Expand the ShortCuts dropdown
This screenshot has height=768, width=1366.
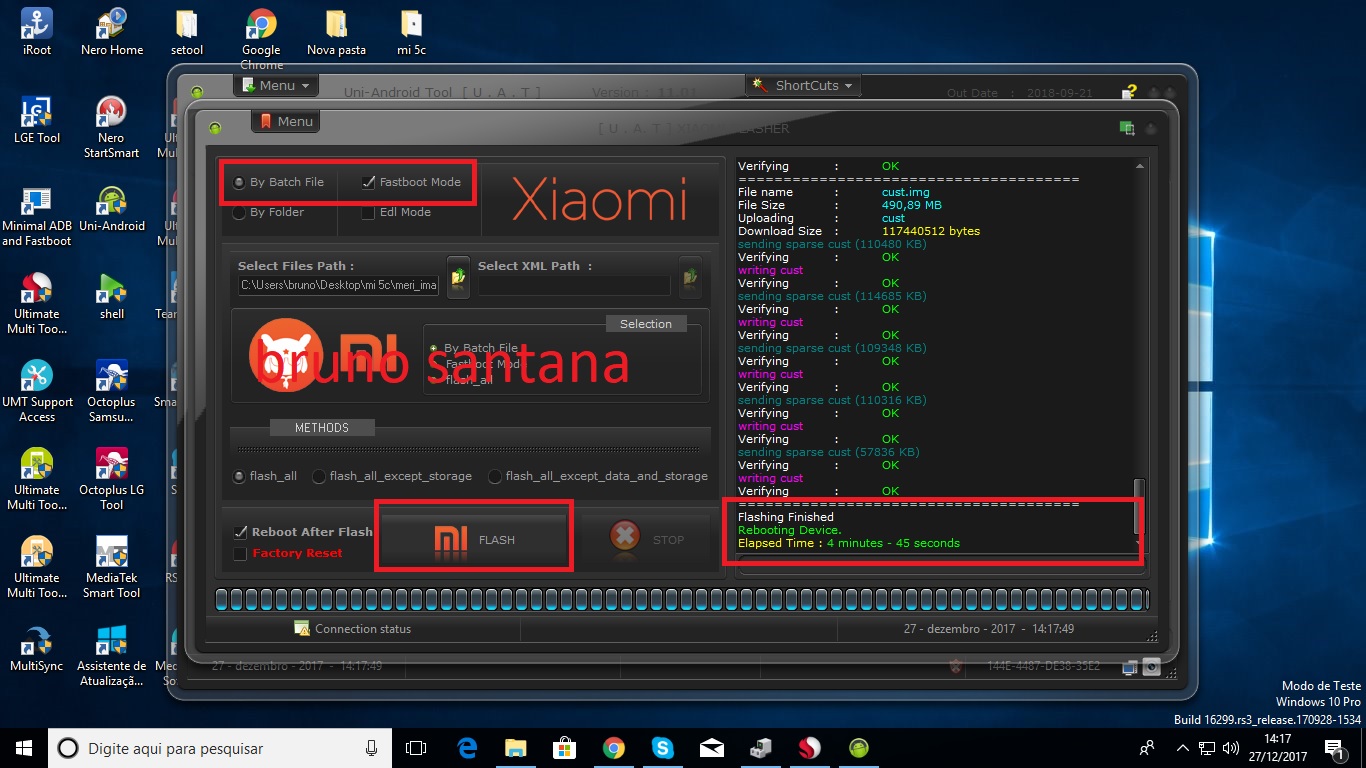point(804,85)
